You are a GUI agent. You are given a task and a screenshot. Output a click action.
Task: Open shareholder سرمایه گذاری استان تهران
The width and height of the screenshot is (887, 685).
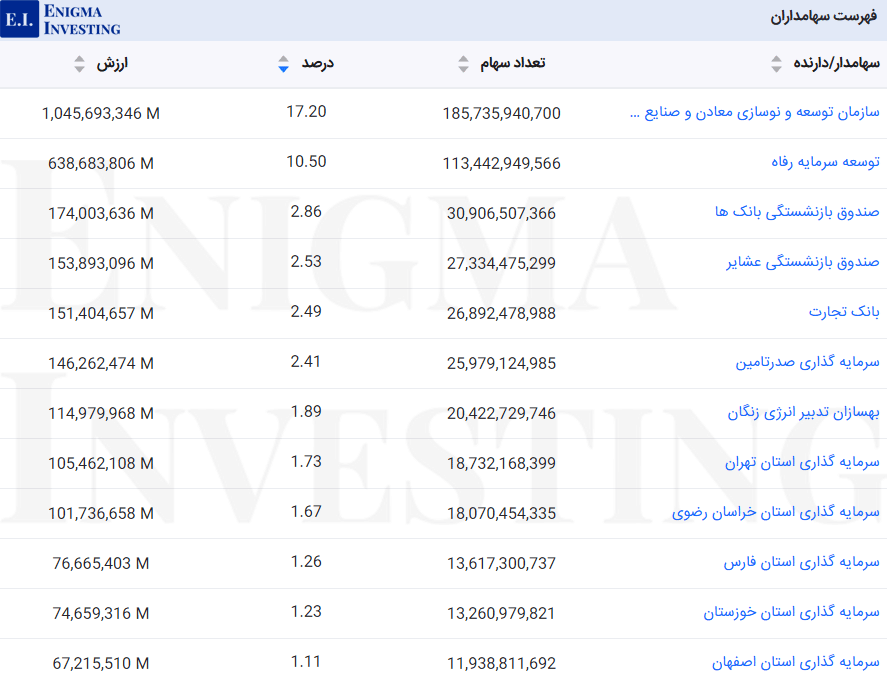[x=802, y=462]
